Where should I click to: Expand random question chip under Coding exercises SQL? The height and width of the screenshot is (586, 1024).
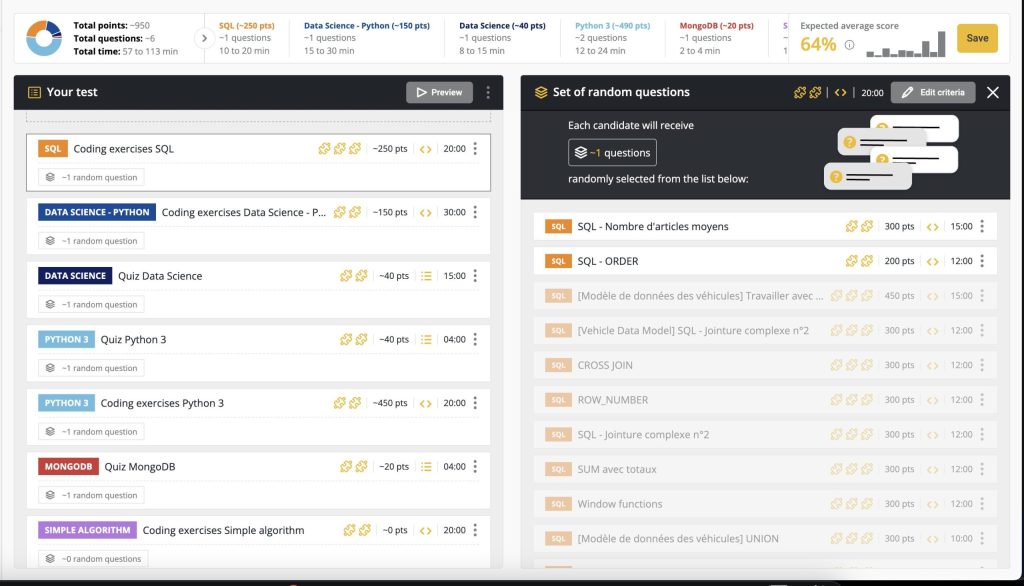(91, 177)
